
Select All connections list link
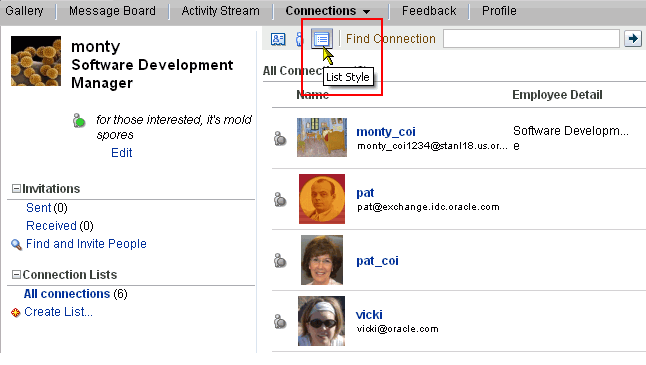[67, 294]
